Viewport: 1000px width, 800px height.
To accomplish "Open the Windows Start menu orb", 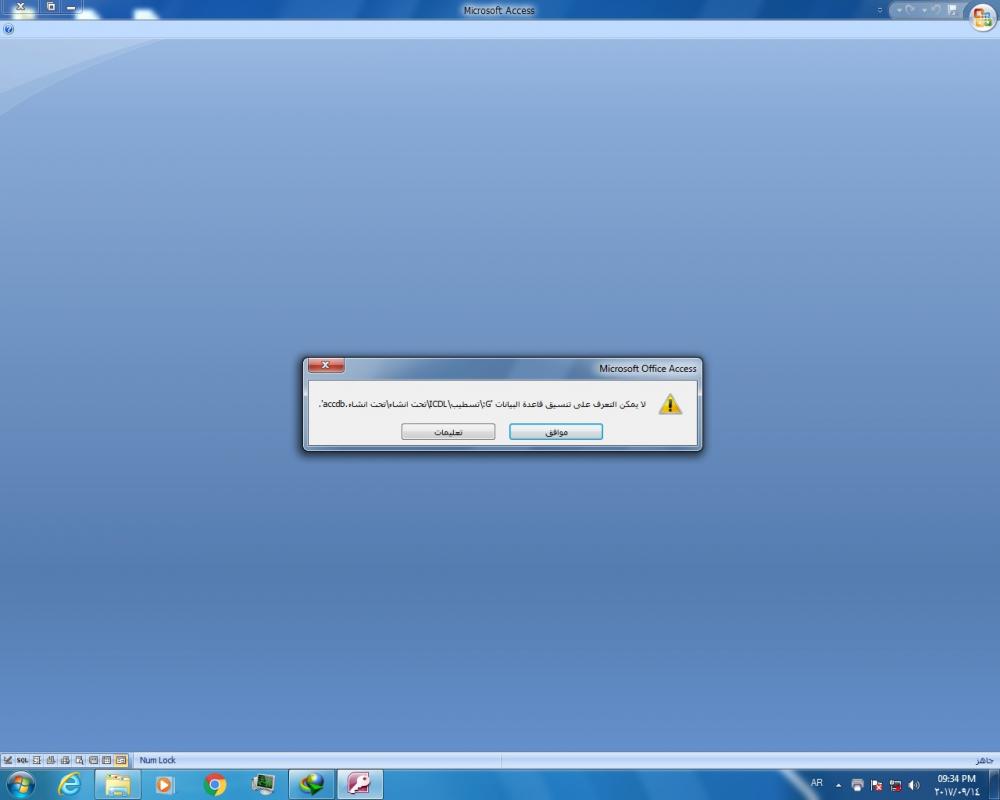I will pos(20,783).
